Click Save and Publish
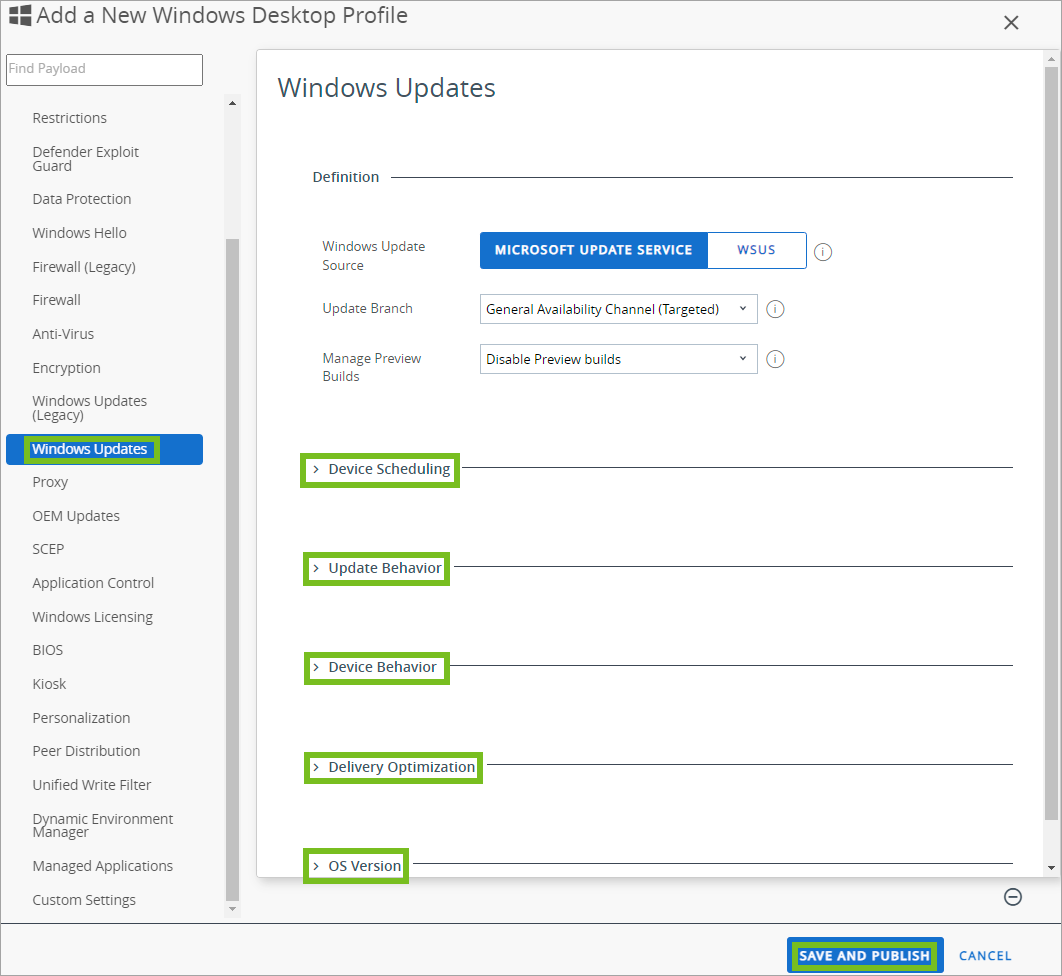This screenshot has width=1062, height=976. 864,956
